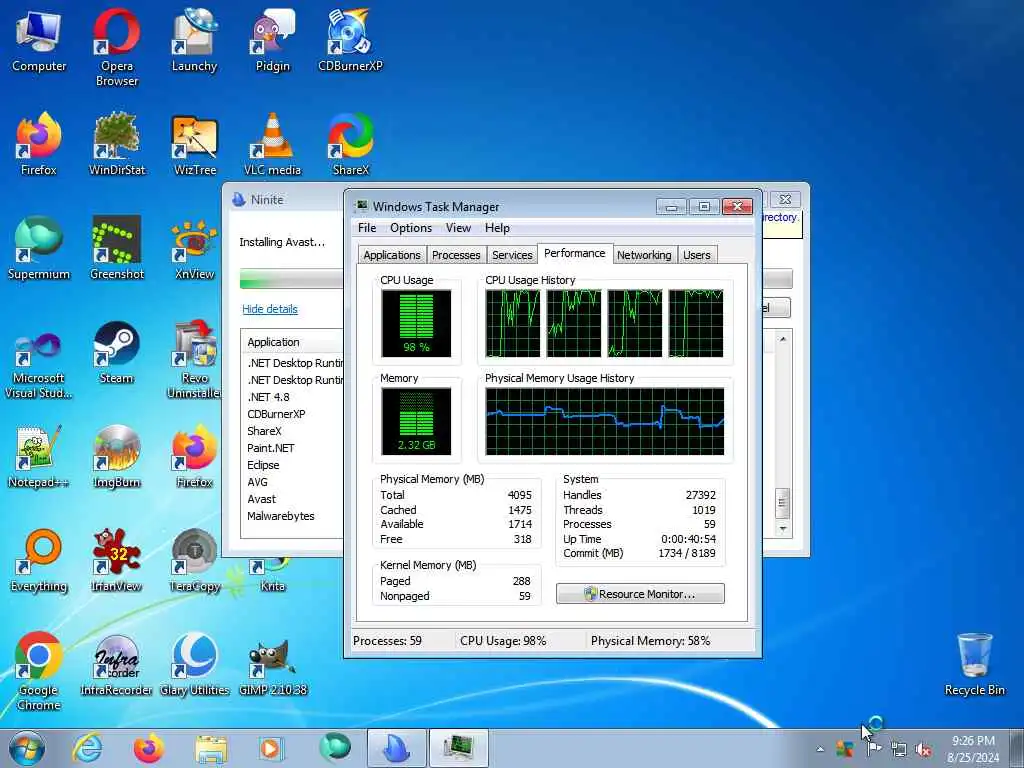Click the Resource Monitor button

pos(640,594)
